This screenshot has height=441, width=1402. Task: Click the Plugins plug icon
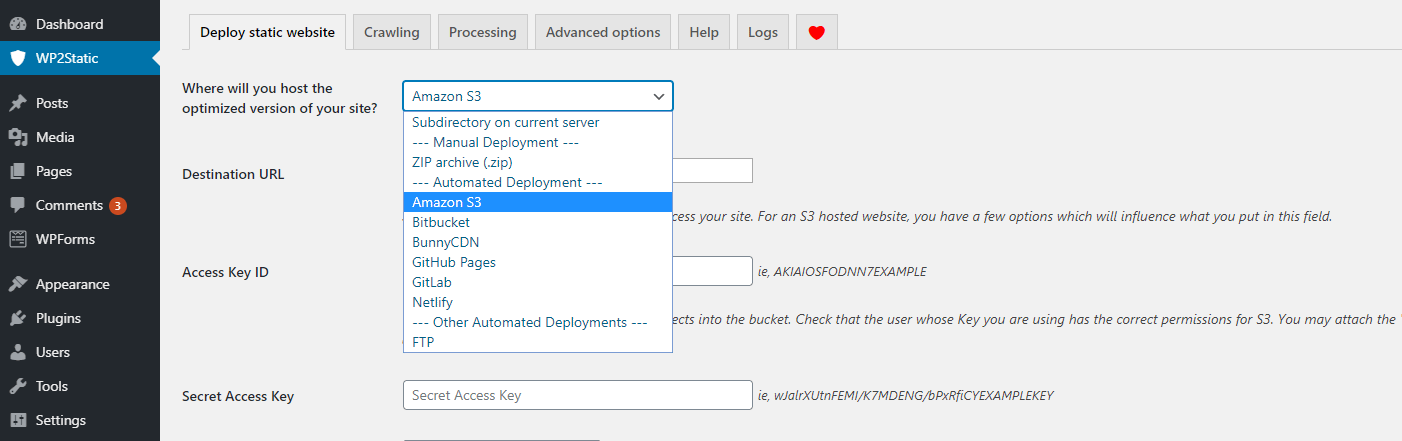[x=17, y=318]
